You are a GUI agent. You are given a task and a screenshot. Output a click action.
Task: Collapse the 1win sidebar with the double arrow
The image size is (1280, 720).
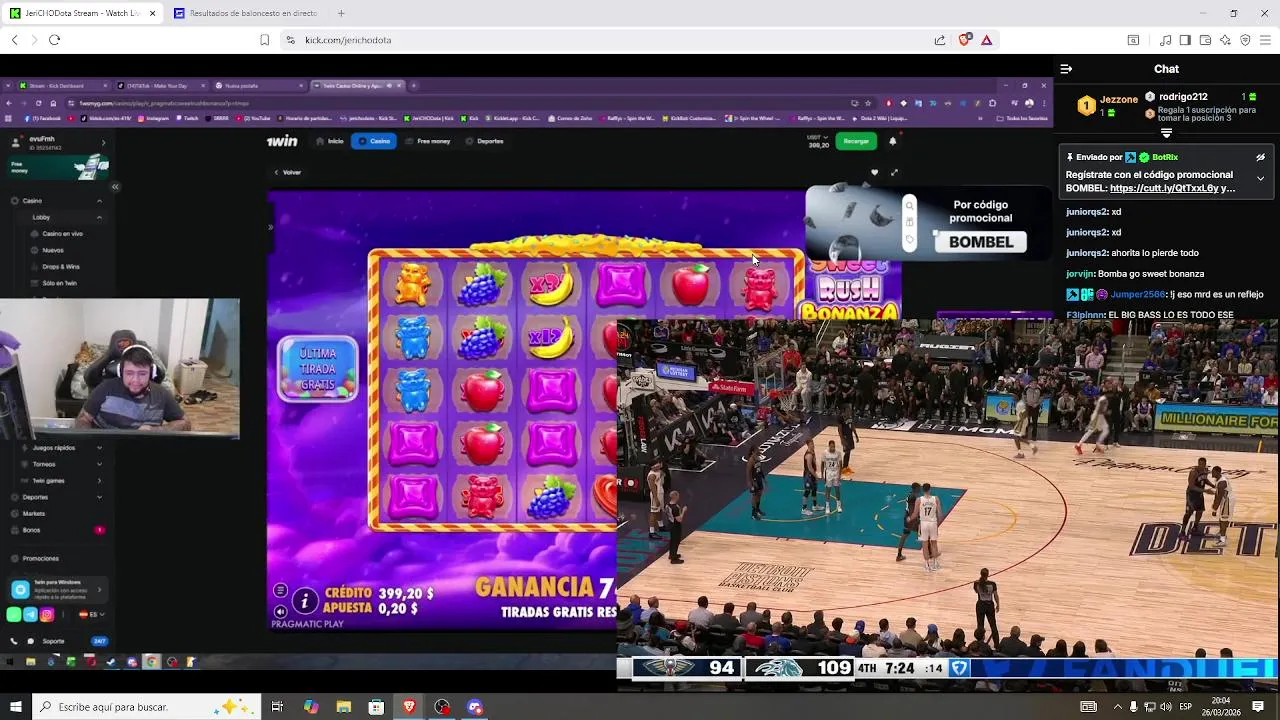click(x=115, y=187)
